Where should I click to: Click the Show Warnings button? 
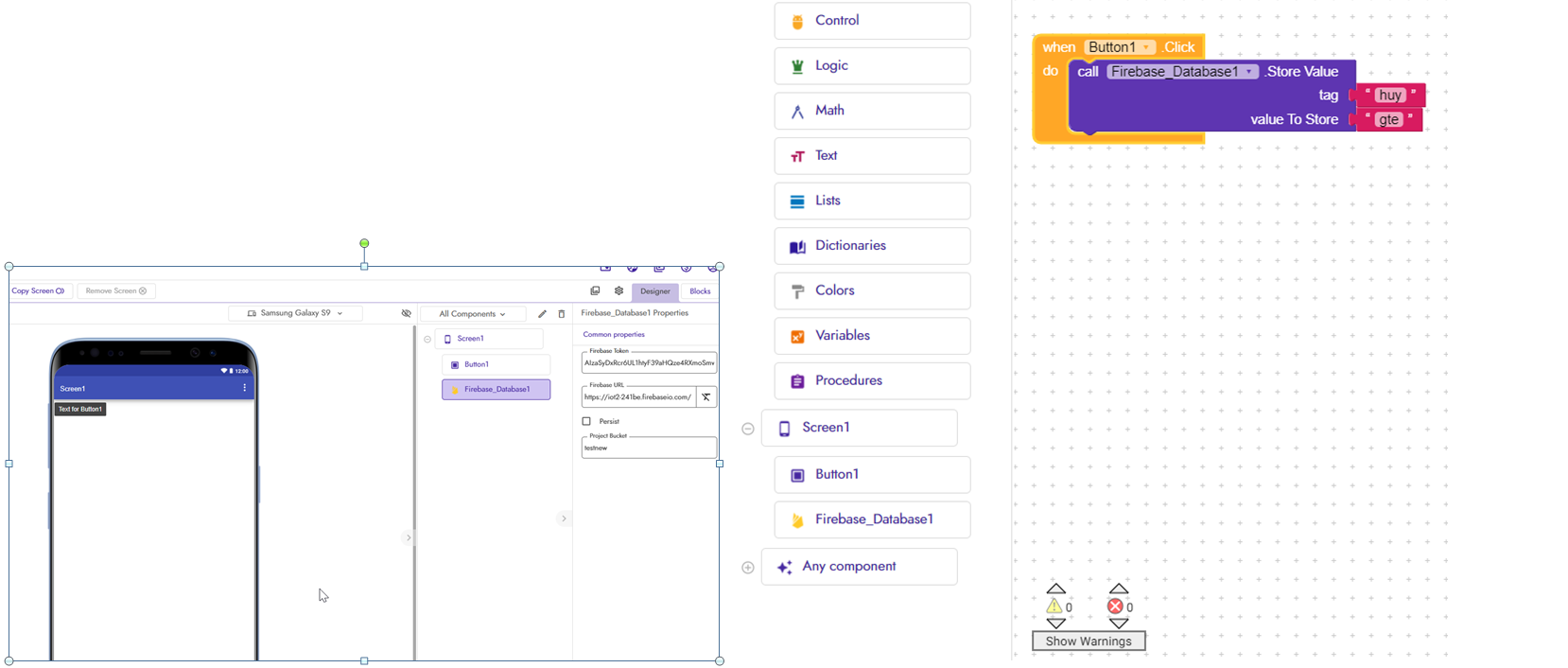click(1089, 642)
